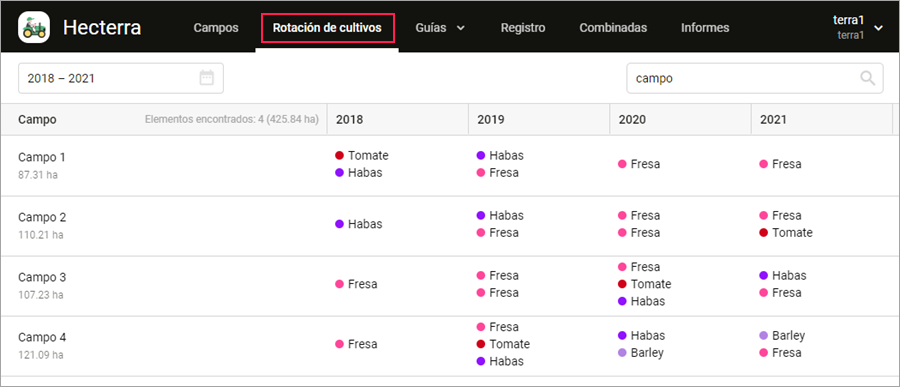Go to the Campos tab
The image size is (900, 387).
(x=216, y=28)
